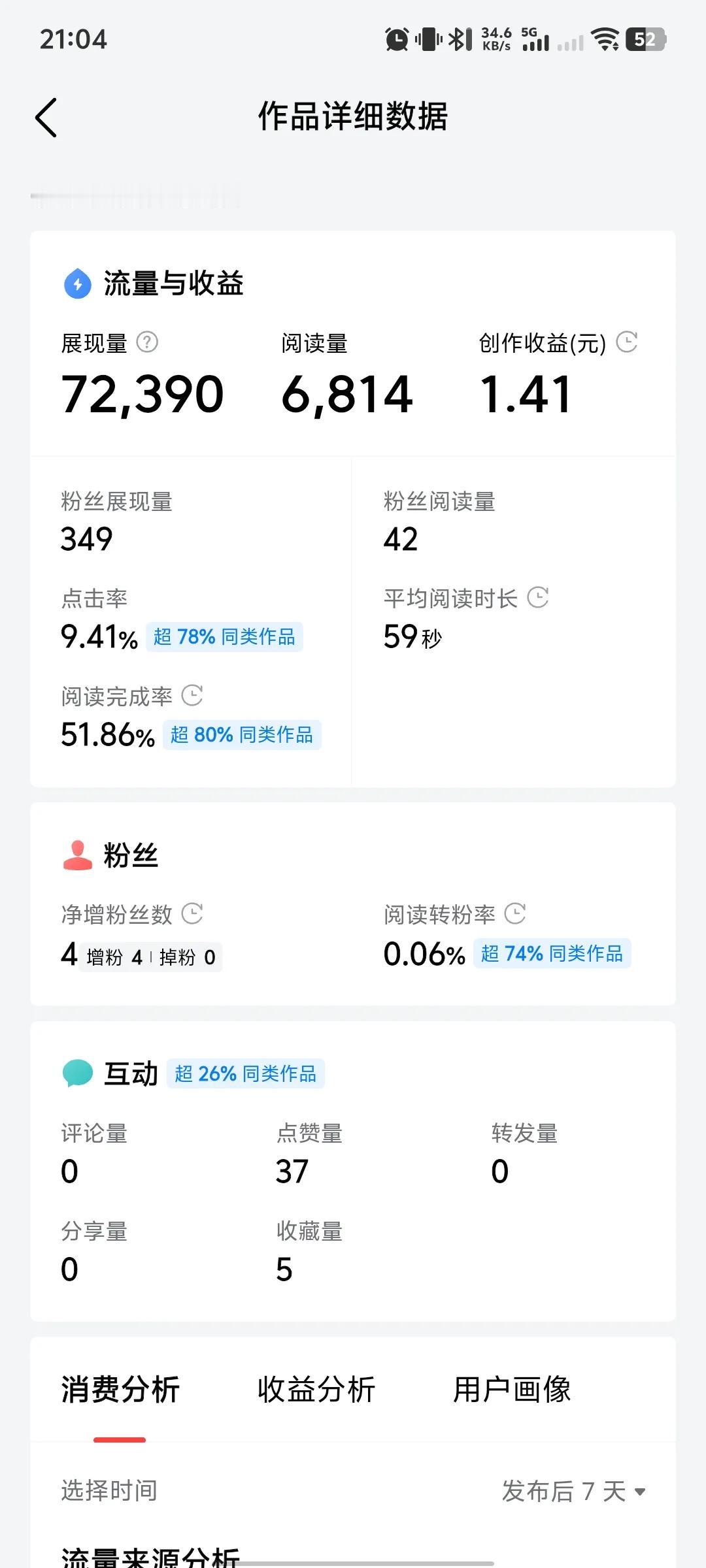
Task: Tap the back arrow icon
Action: click(46, 118)
